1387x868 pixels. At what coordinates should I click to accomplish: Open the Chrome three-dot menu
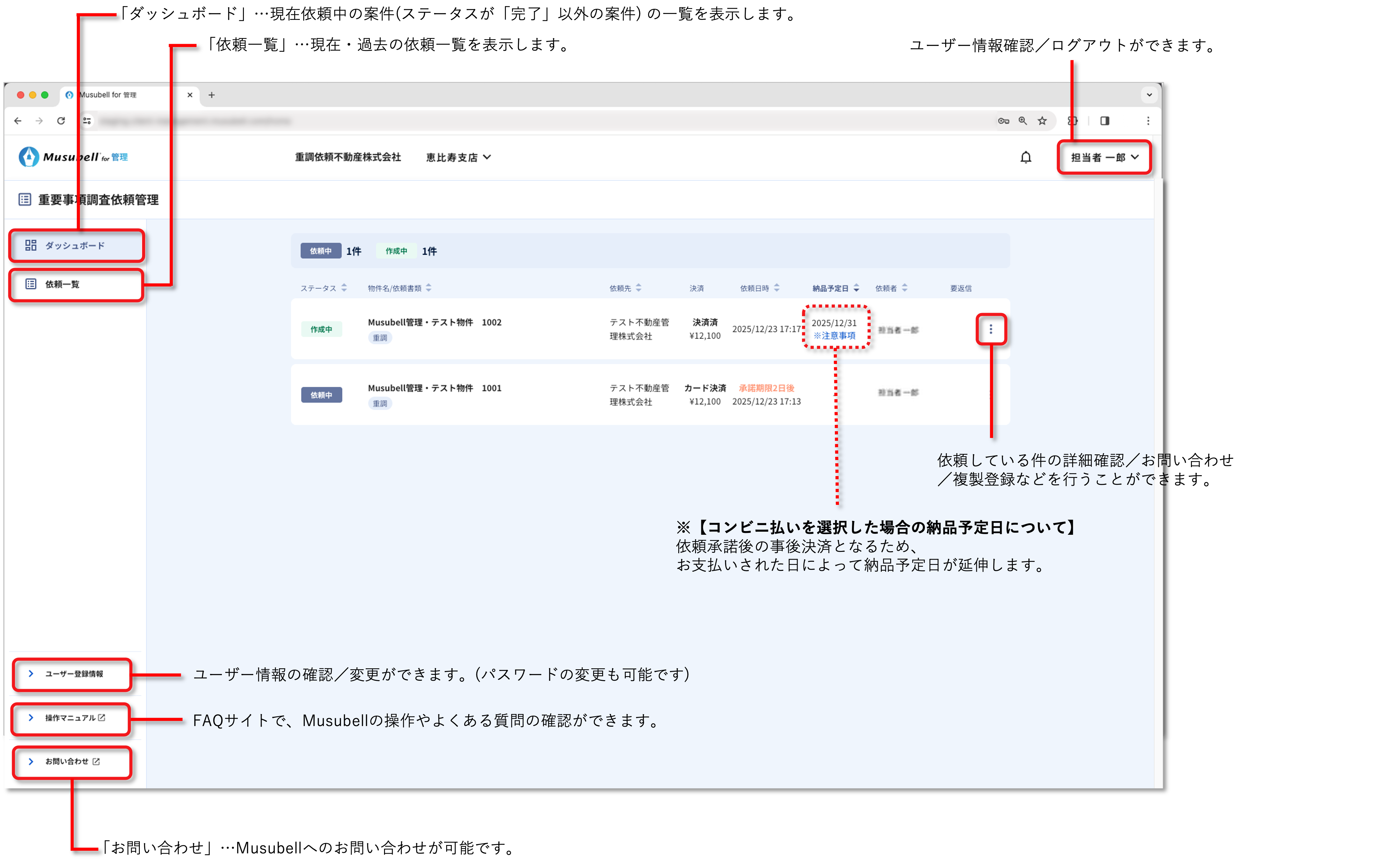(1148, 121)
